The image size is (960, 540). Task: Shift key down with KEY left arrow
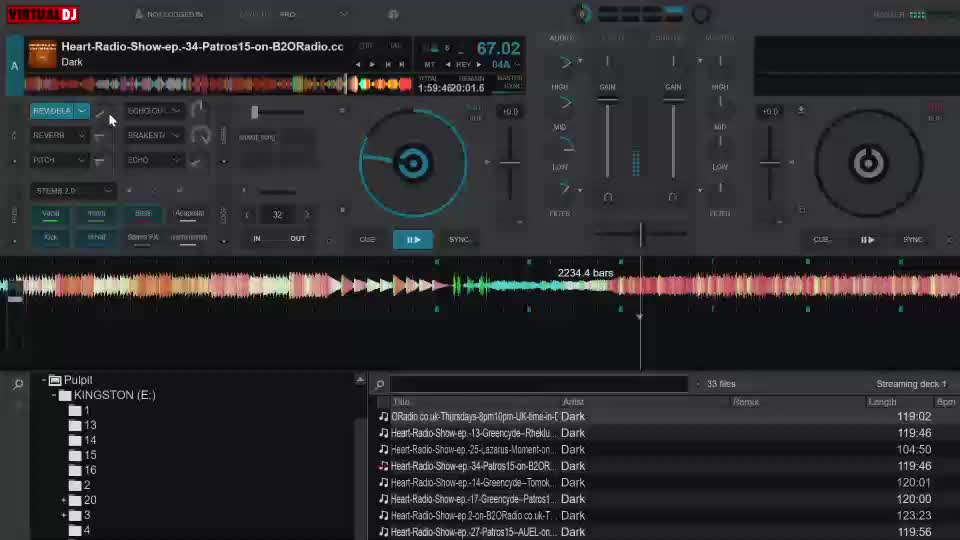click(448, 64)
